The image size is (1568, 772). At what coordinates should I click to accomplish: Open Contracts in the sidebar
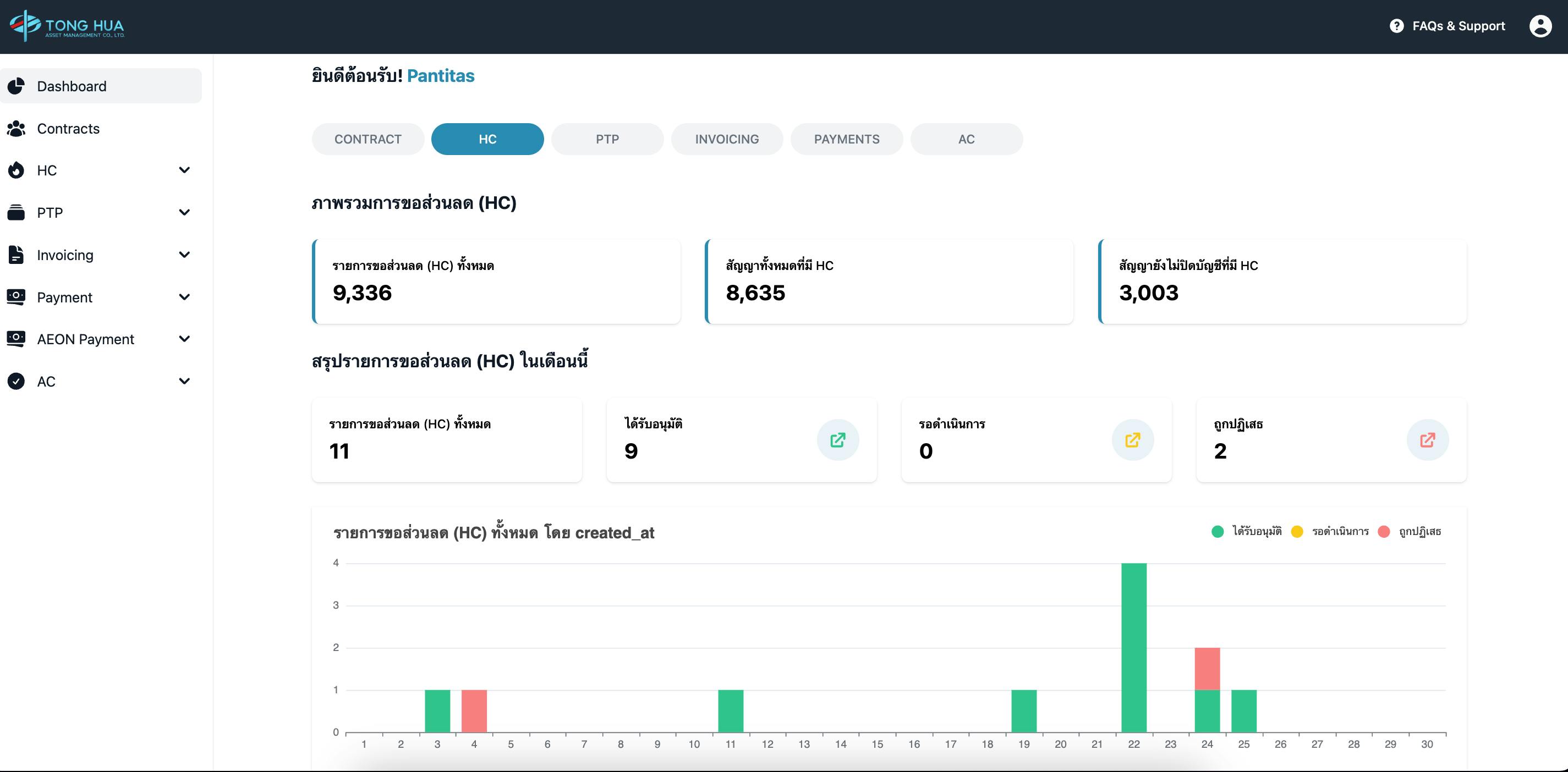(101, 128)
